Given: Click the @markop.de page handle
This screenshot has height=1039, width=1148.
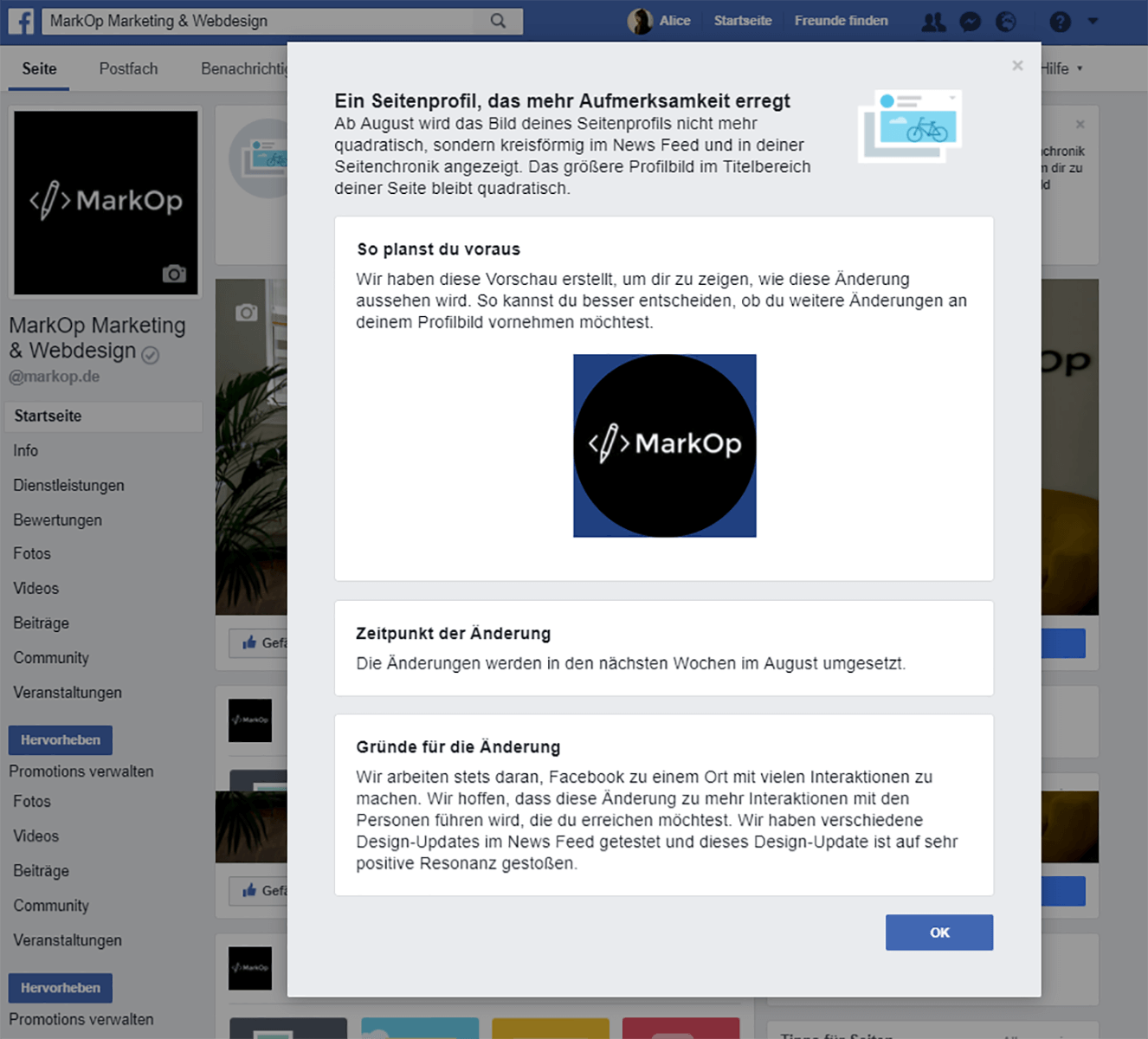Looking at the screenshot, I should pyautogui.click(x=55, y=377).
